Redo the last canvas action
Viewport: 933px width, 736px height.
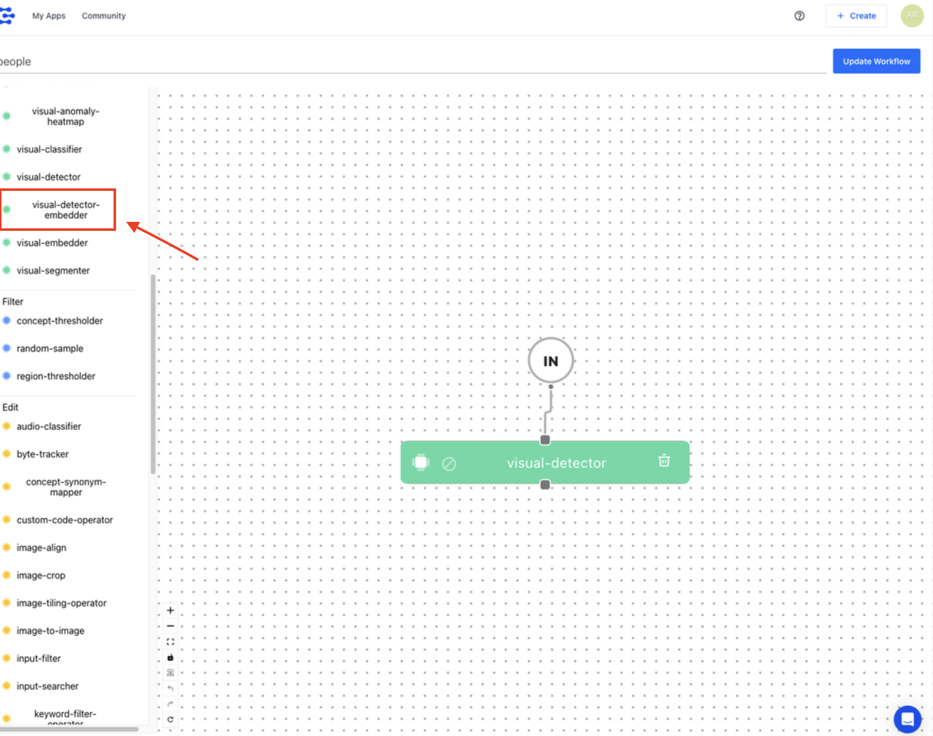[170, 703]
